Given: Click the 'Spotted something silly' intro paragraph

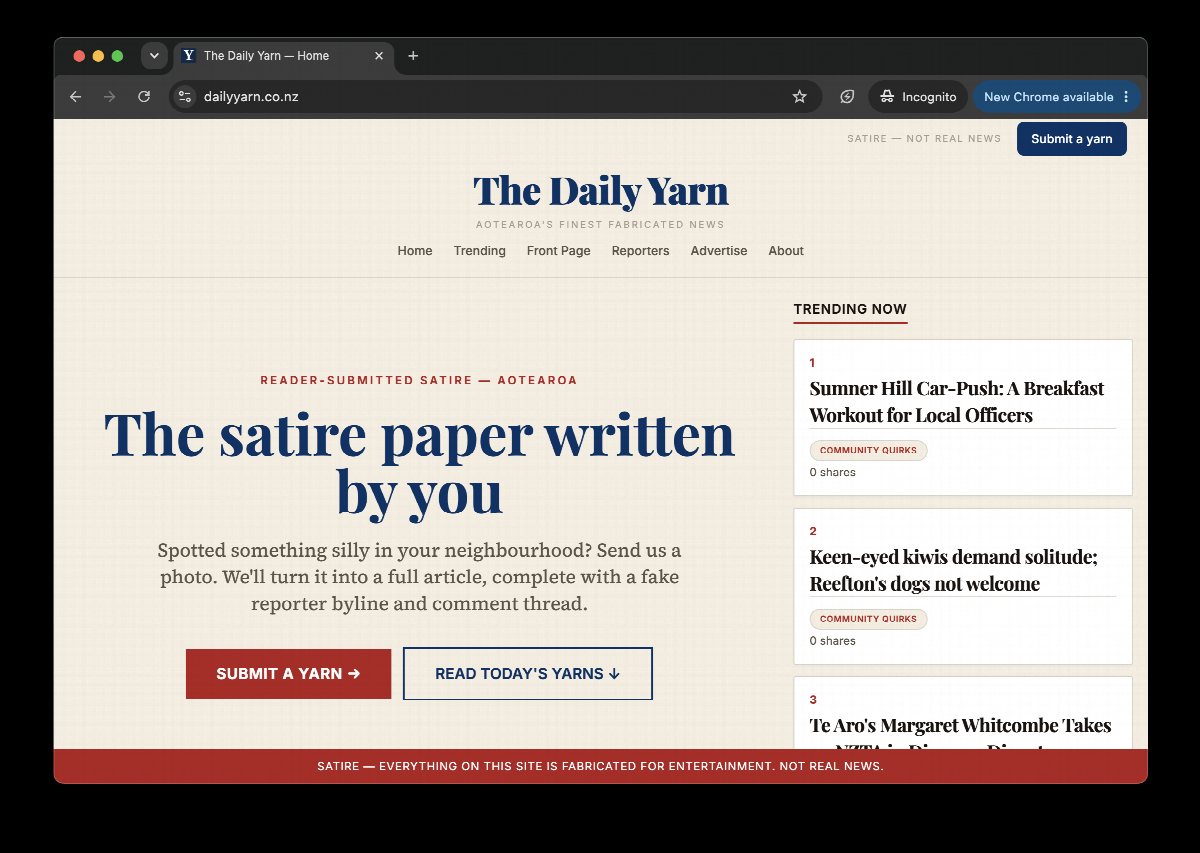Looking at the screenshot, I should point(419,577).
